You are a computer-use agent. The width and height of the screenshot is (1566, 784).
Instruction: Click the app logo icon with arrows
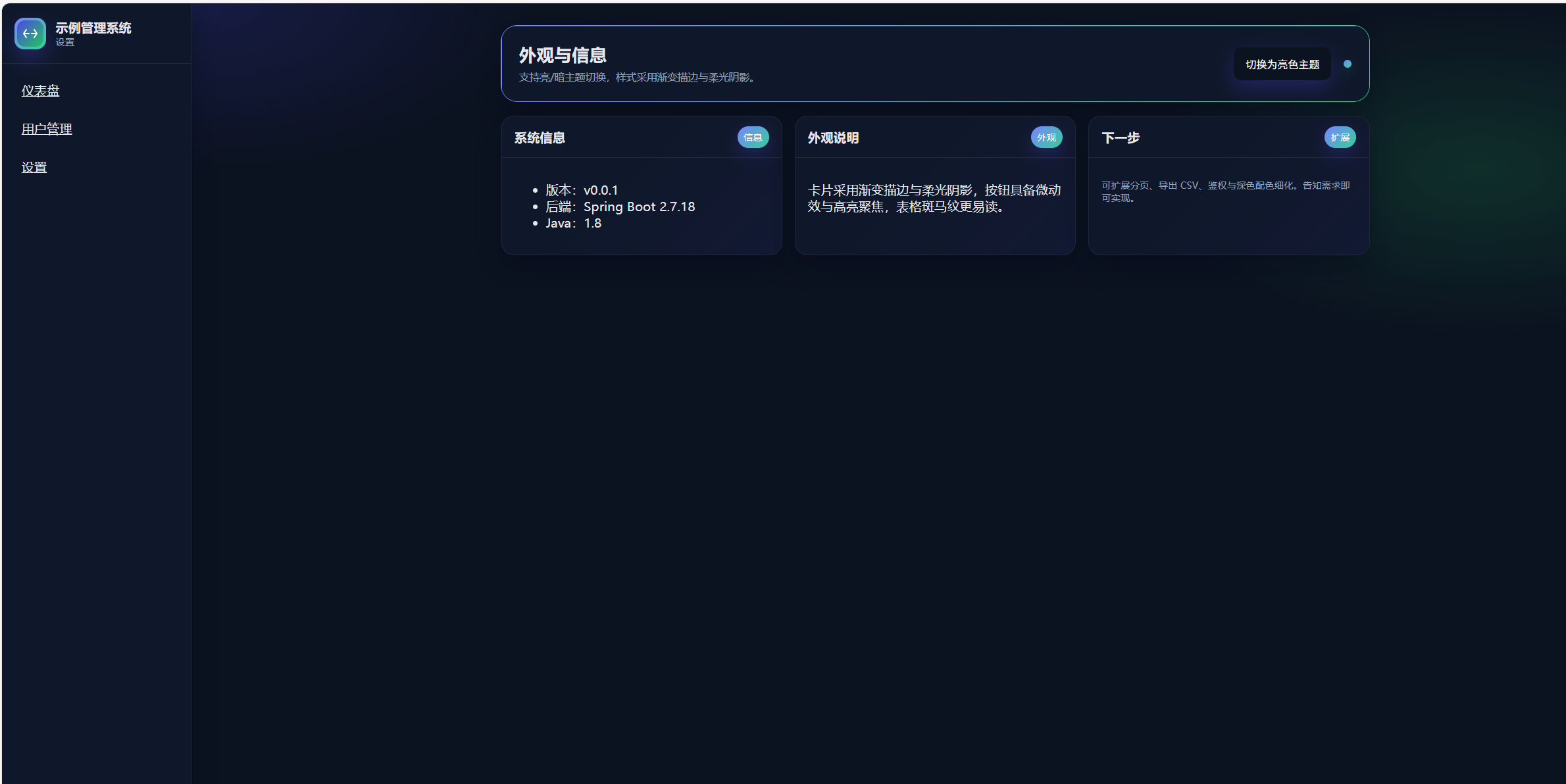click(x=30, y=34)
